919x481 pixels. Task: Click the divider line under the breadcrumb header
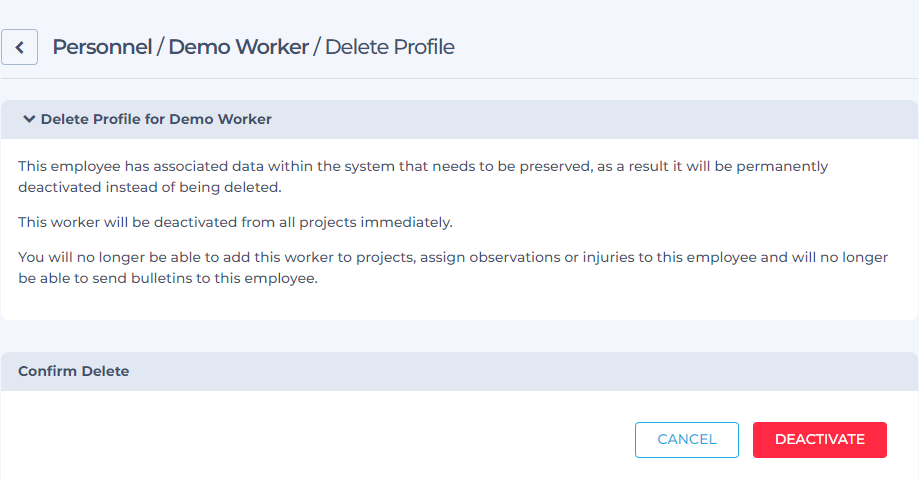(x=459, y=79)
